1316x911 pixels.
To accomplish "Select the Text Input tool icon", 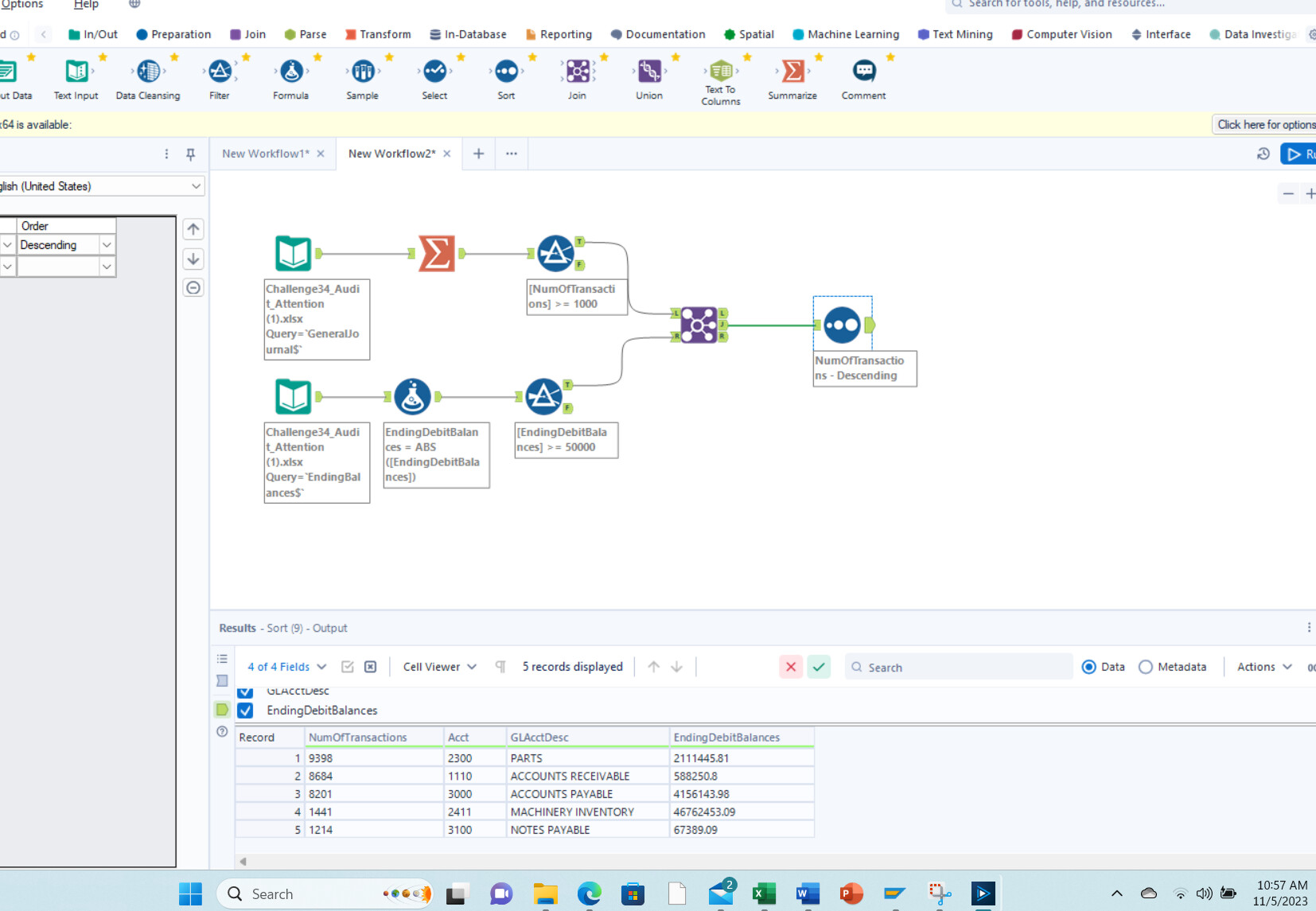I will point(76,72).
